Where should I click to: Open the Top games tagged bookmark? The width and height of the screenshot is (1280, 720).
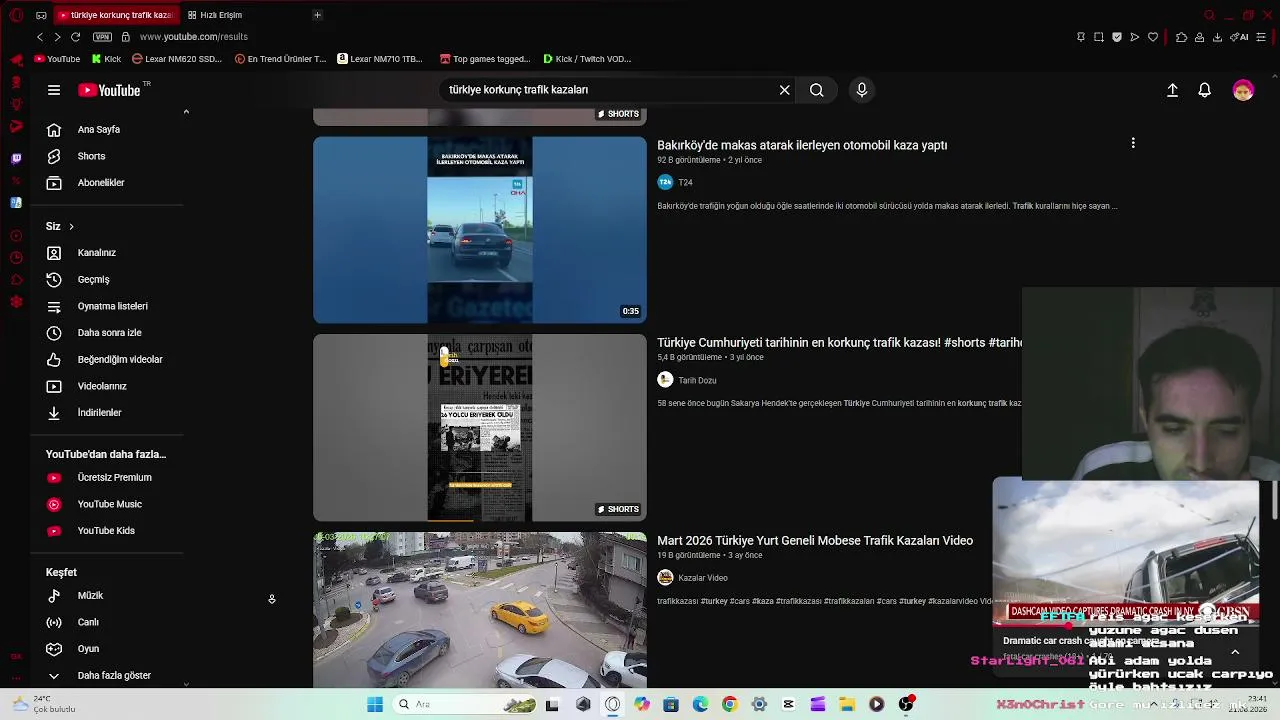point(485,59)
